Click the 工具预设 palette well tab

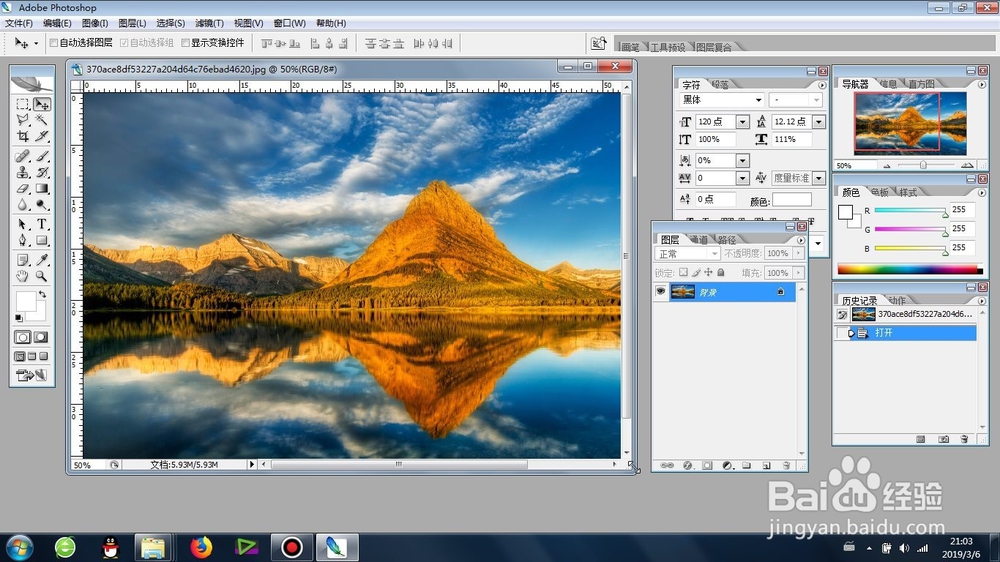click(668, 47)
